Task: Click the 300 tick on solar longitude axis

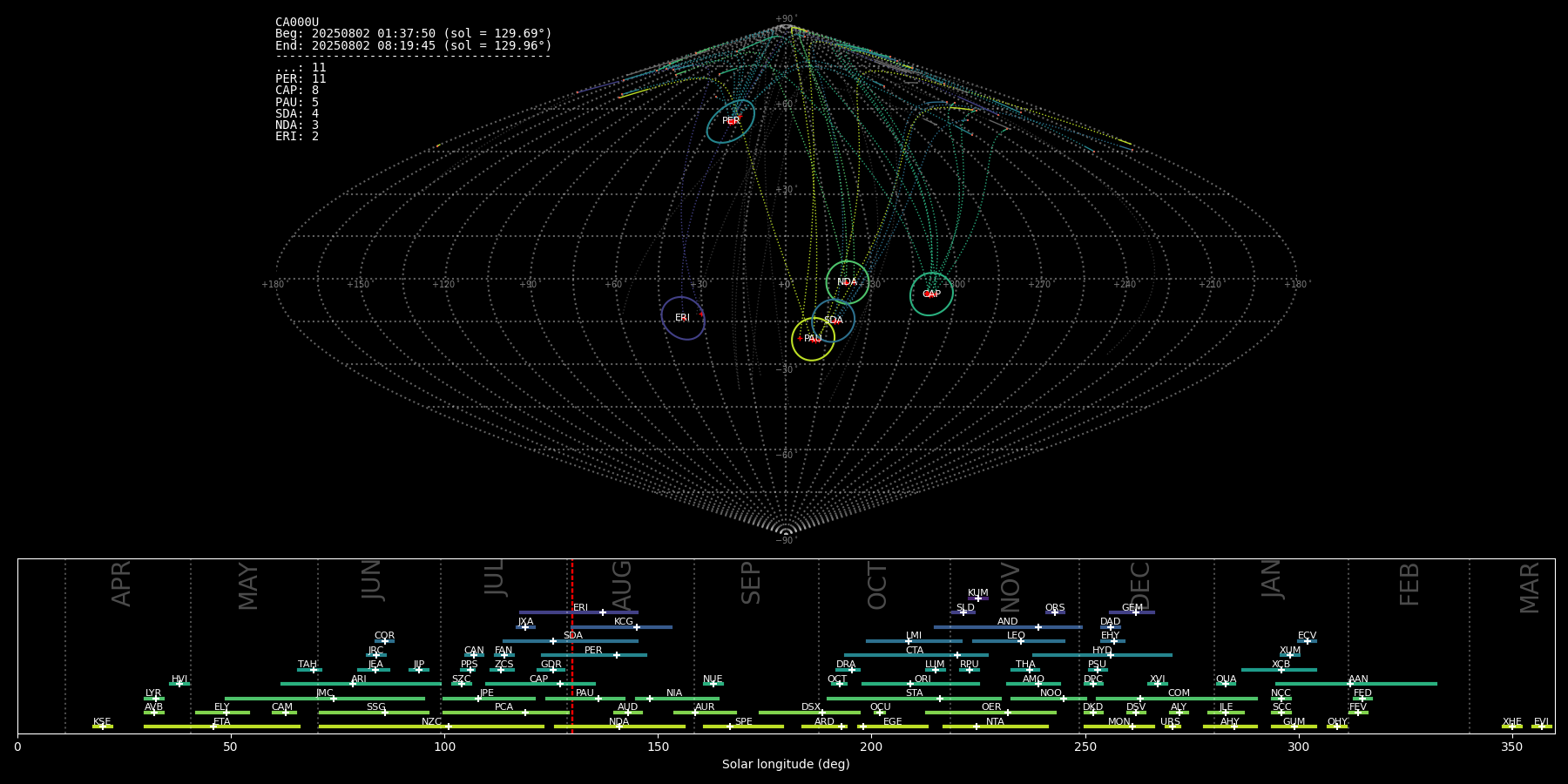Action: pyautogui.click(x=1299, y=747)
